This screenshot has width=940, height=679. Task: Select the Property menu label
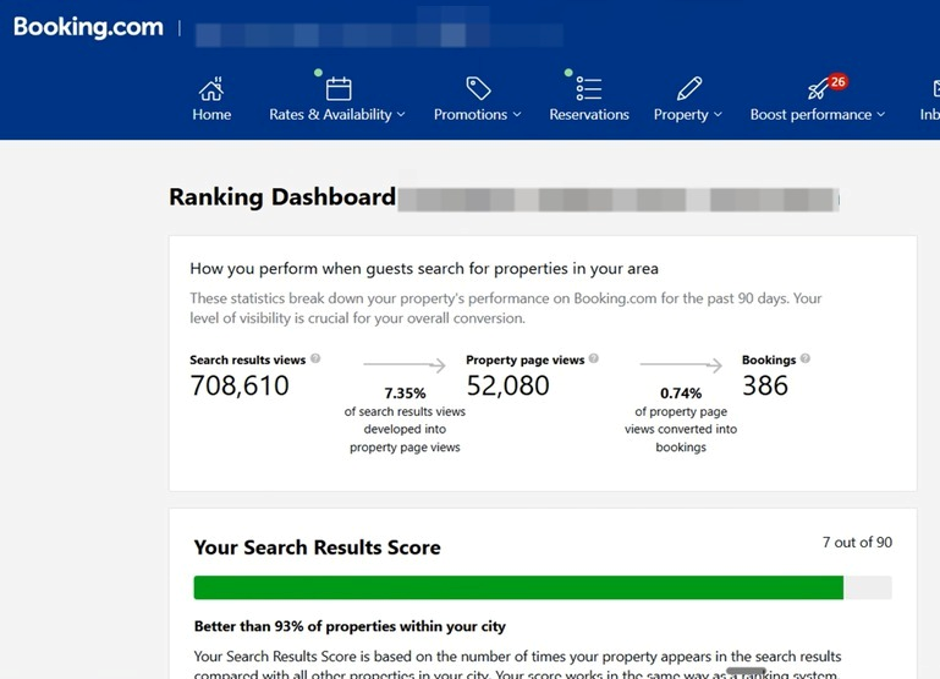point(681,114)
